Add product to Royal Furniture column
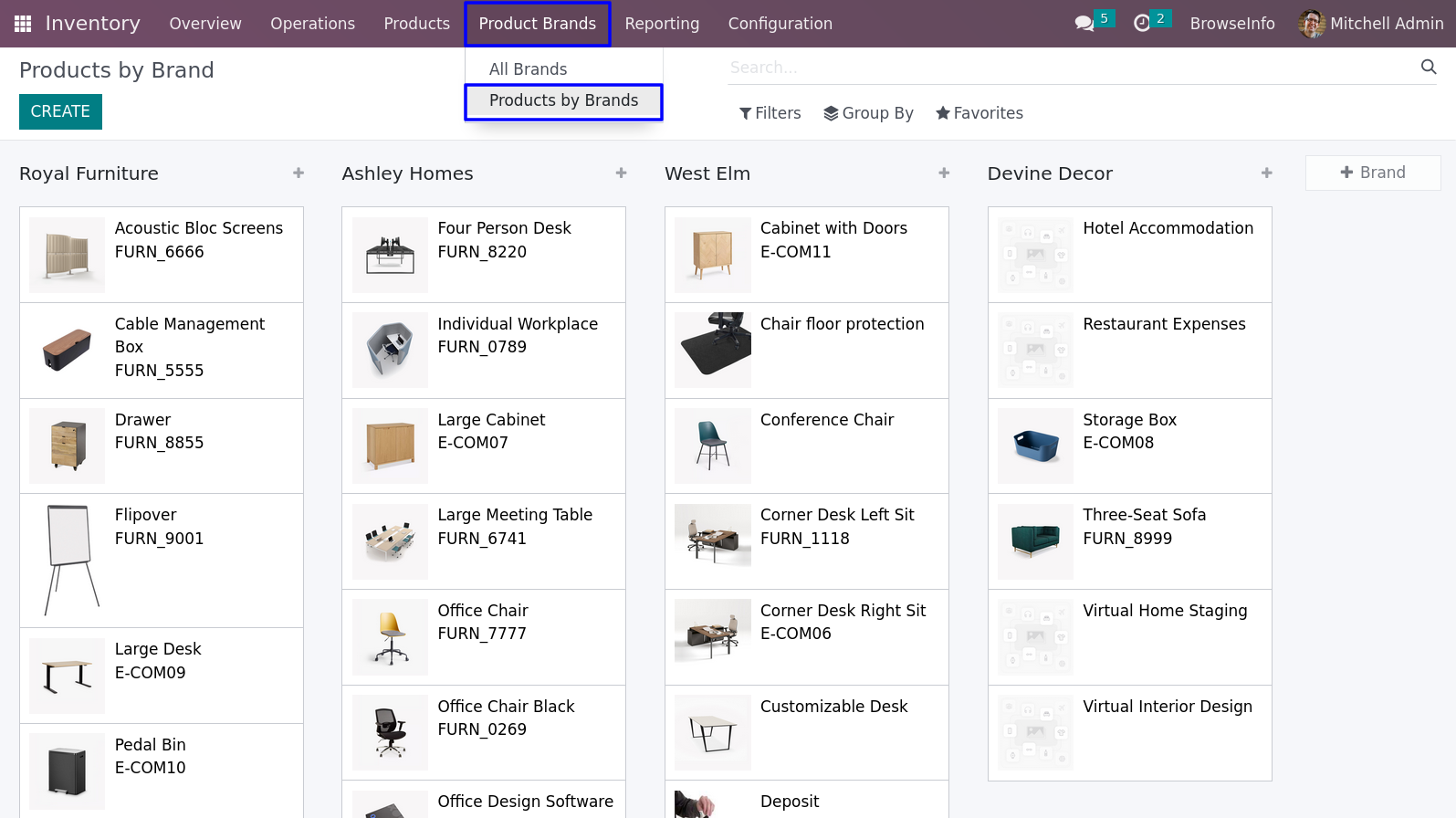This screenshot has height=818, width=1456. [299, 173]
